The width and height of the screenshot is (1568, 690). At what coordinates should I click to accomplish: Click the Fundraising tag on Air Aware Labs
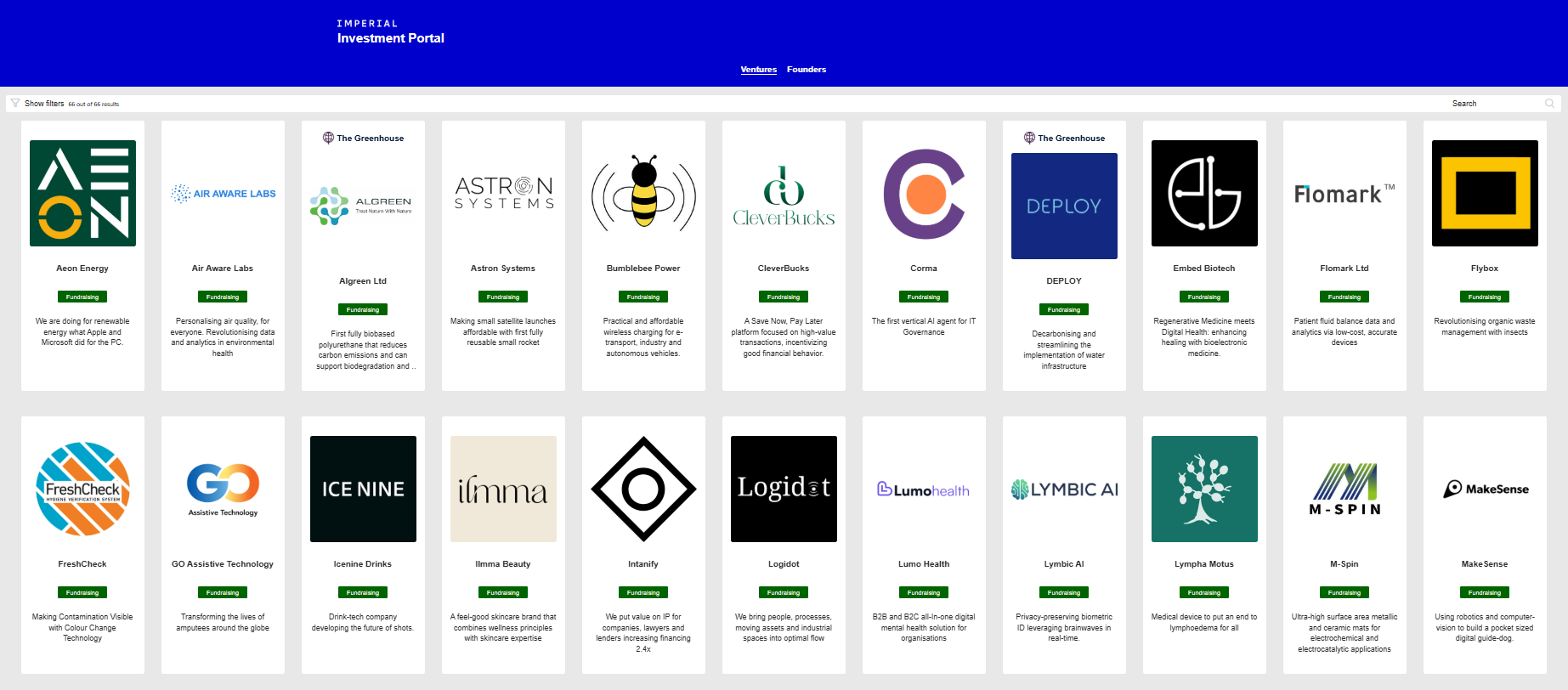click(x=223, y=297)
